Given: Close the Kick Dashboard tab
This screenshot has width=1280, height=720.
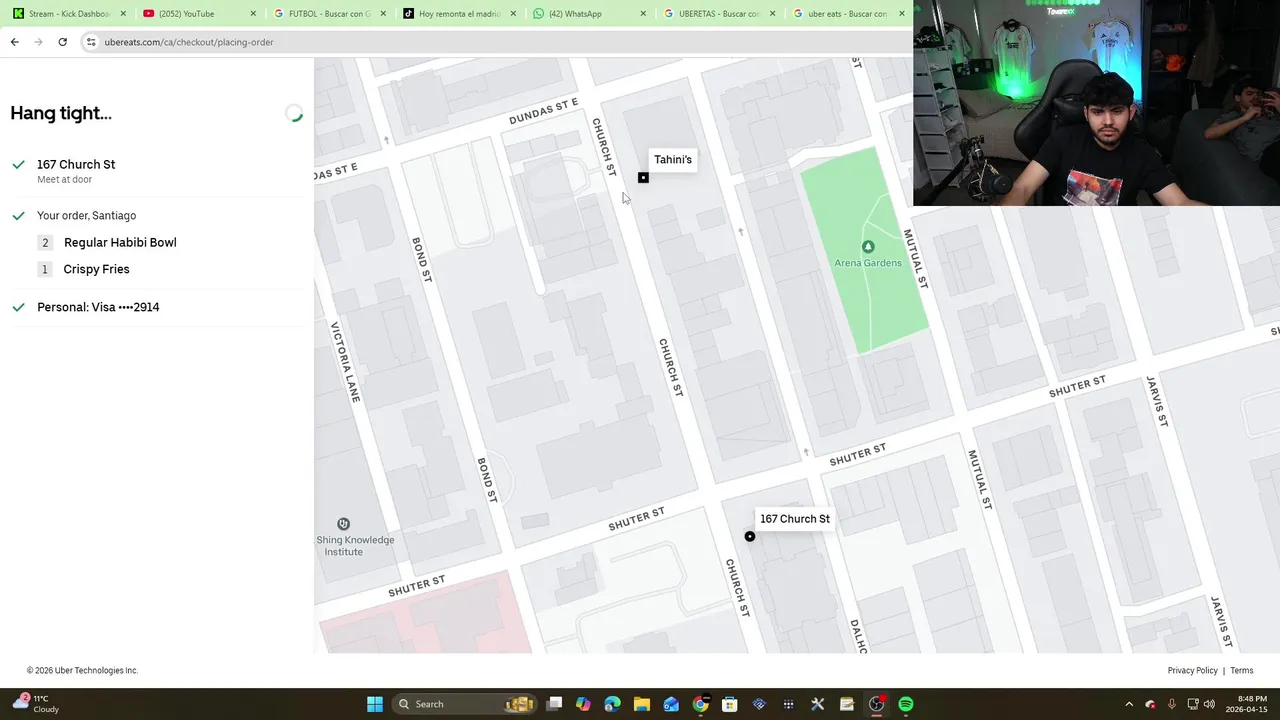Looking at the screenshot, I should 123,14.
